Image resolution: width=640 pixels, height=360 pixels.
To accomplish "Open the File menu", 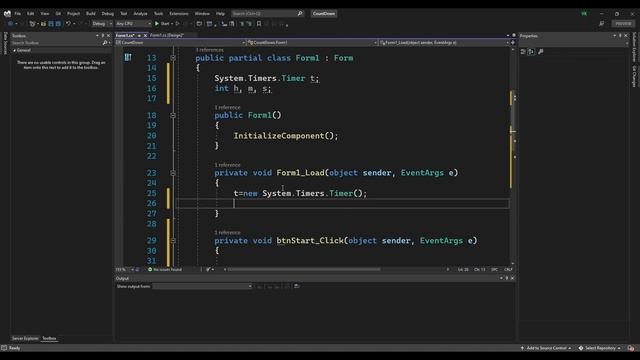I will pyautogui.click(x=18, y=13).
